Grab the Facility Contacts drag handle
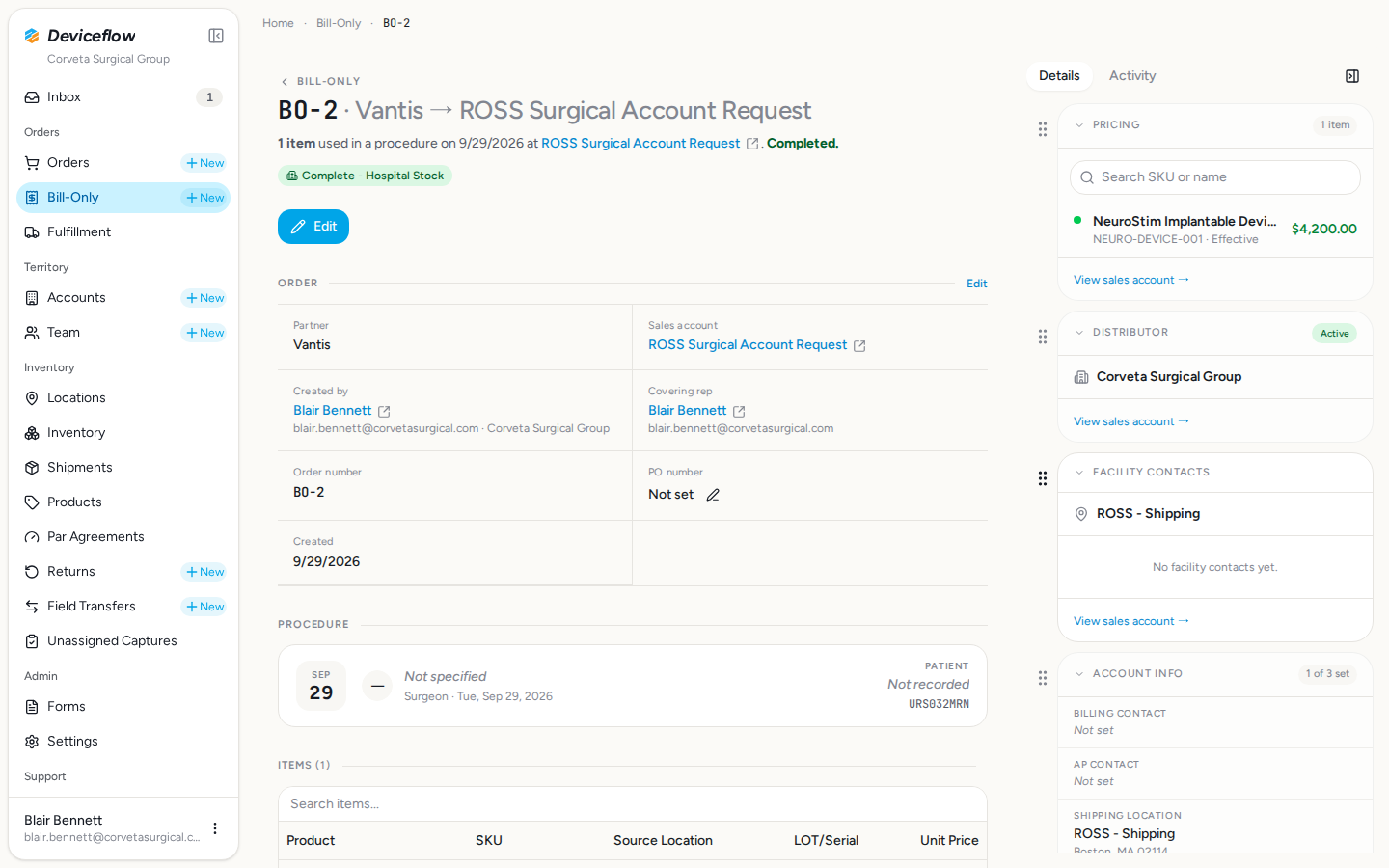Image resolution: width=1389 pixels, height=868 pixels. 1043,478
